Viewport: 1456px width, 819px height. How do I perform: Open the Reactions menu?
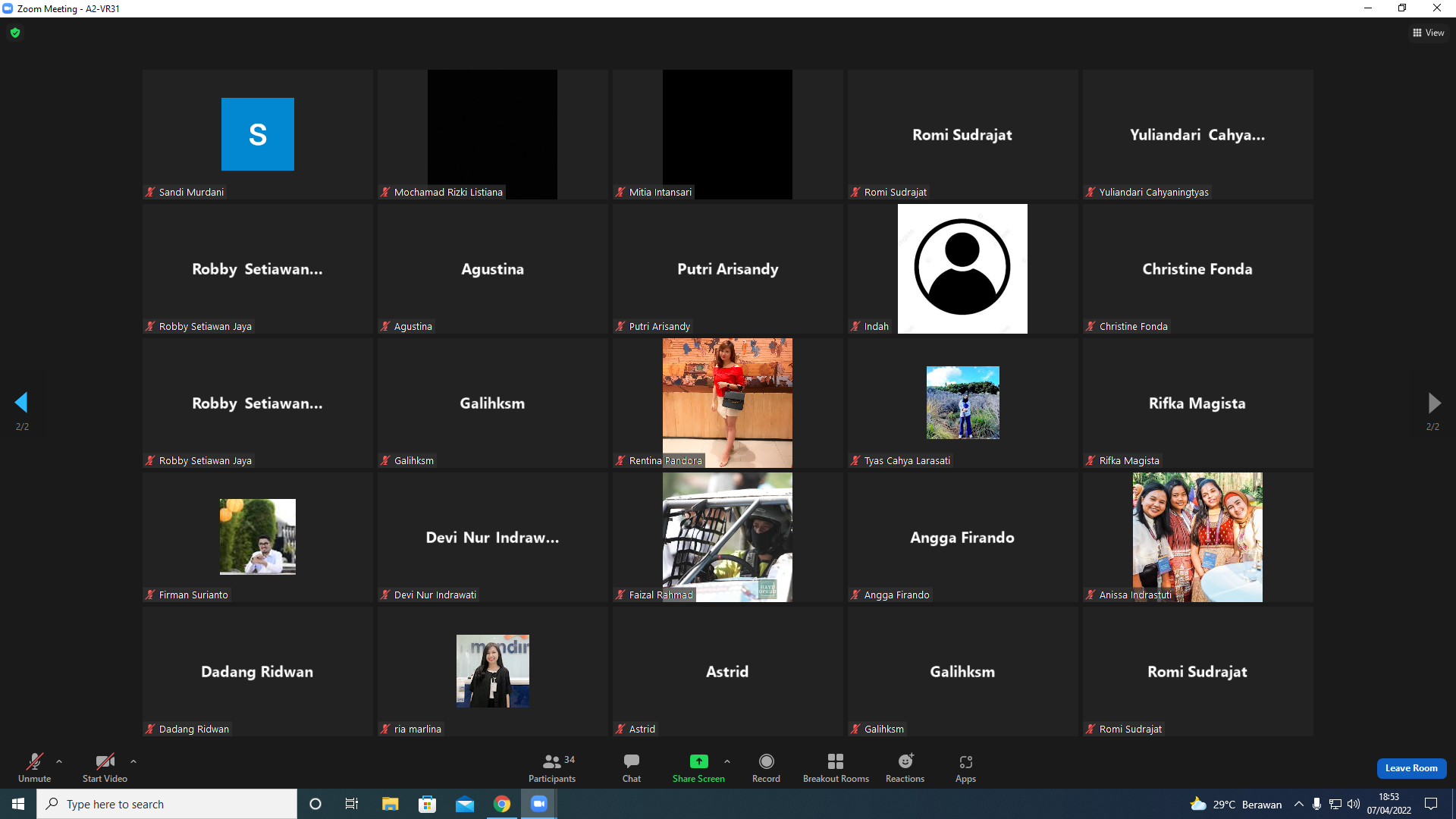tap(905, 767)
